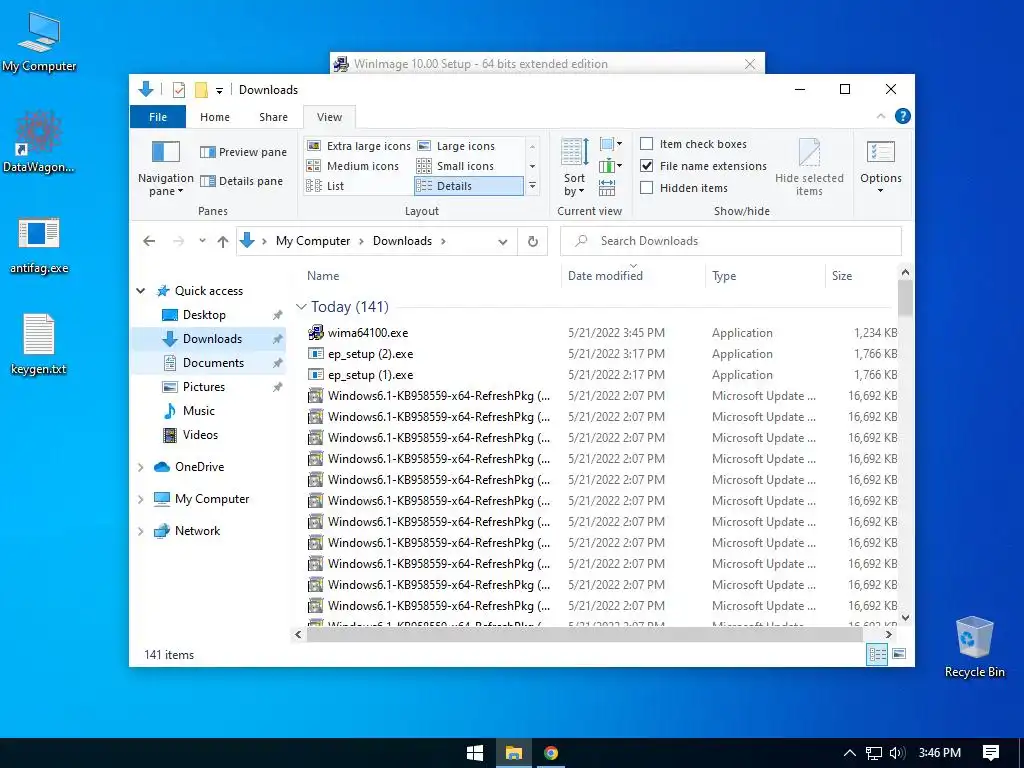Toggle the Details pane
The width and height of the screenshot is (1024, 768).
pyautogui.click(x=241, y=181)
